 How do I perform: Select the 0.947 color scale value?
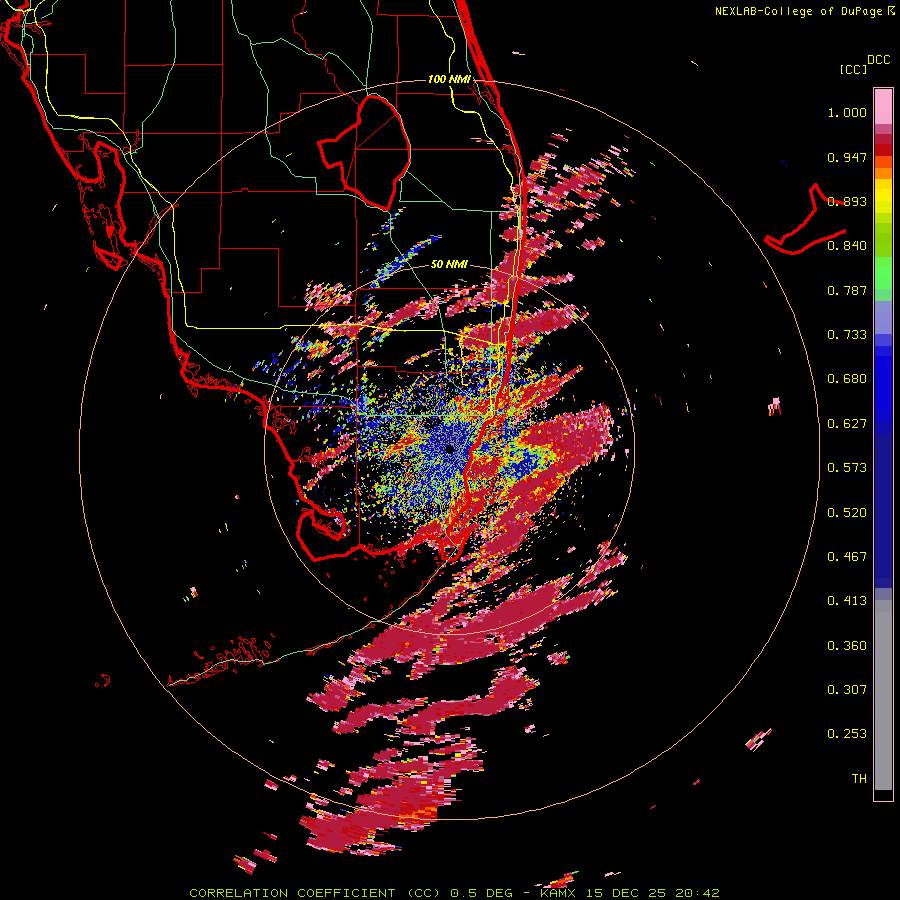[x=847, y=157]
